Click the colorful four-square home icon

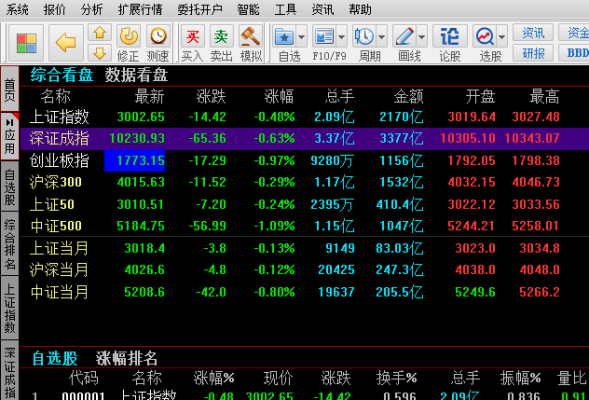click(26, 43)
